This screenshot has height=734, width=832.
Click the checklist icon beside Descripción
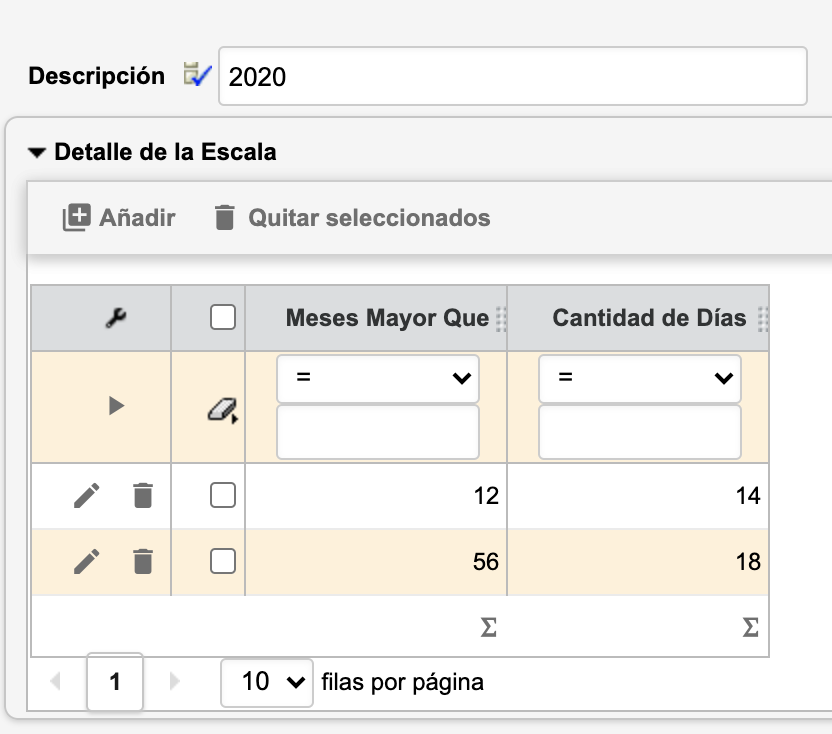pos(198,75)
